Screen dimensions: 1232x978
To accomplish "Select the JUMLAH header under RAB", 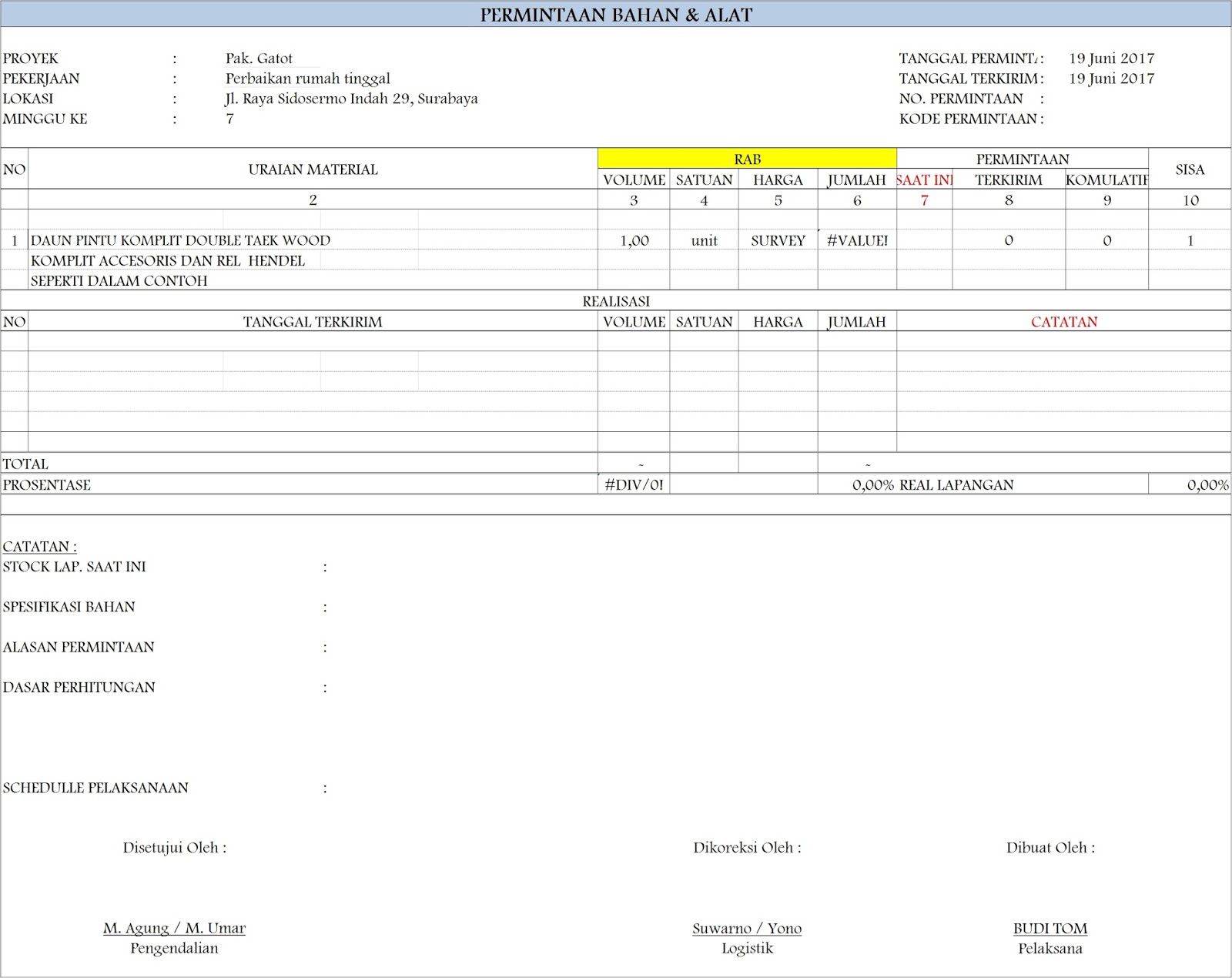I will tap(856, 180).
